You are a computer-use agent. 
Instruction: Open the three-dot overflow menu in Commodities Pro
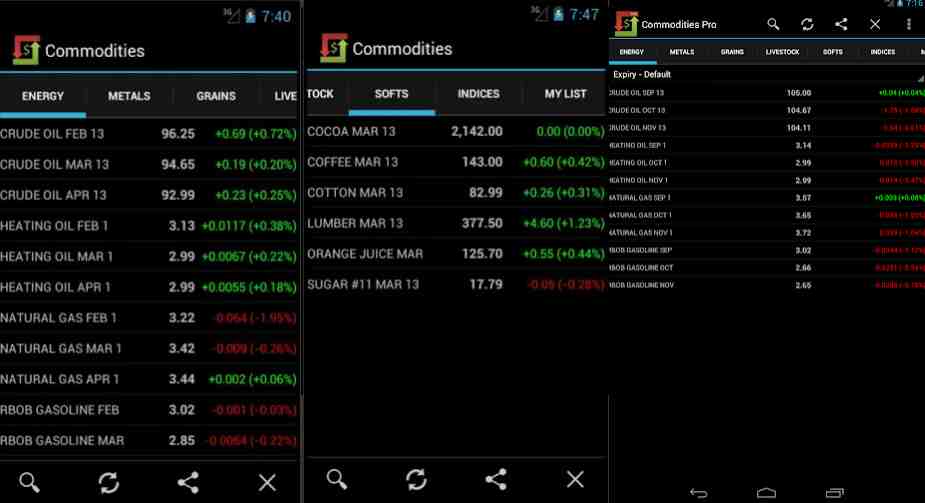[908, 24]
